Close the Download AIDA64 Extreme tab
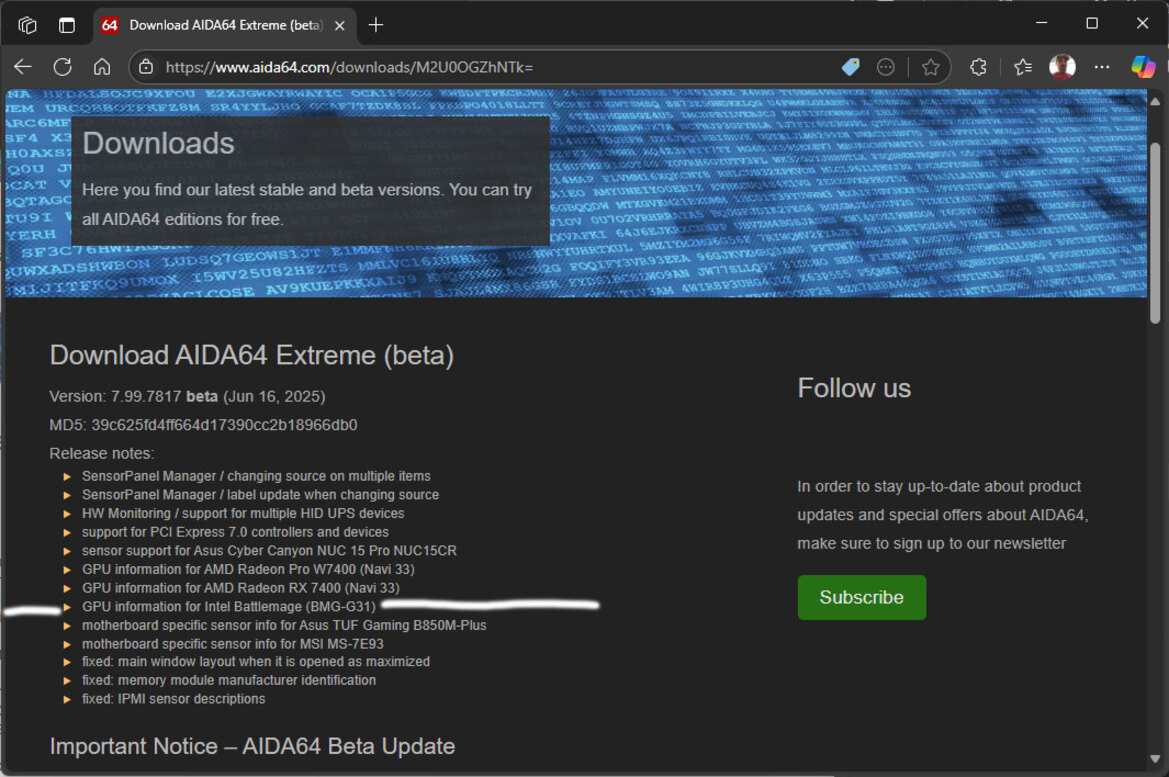 340,25
